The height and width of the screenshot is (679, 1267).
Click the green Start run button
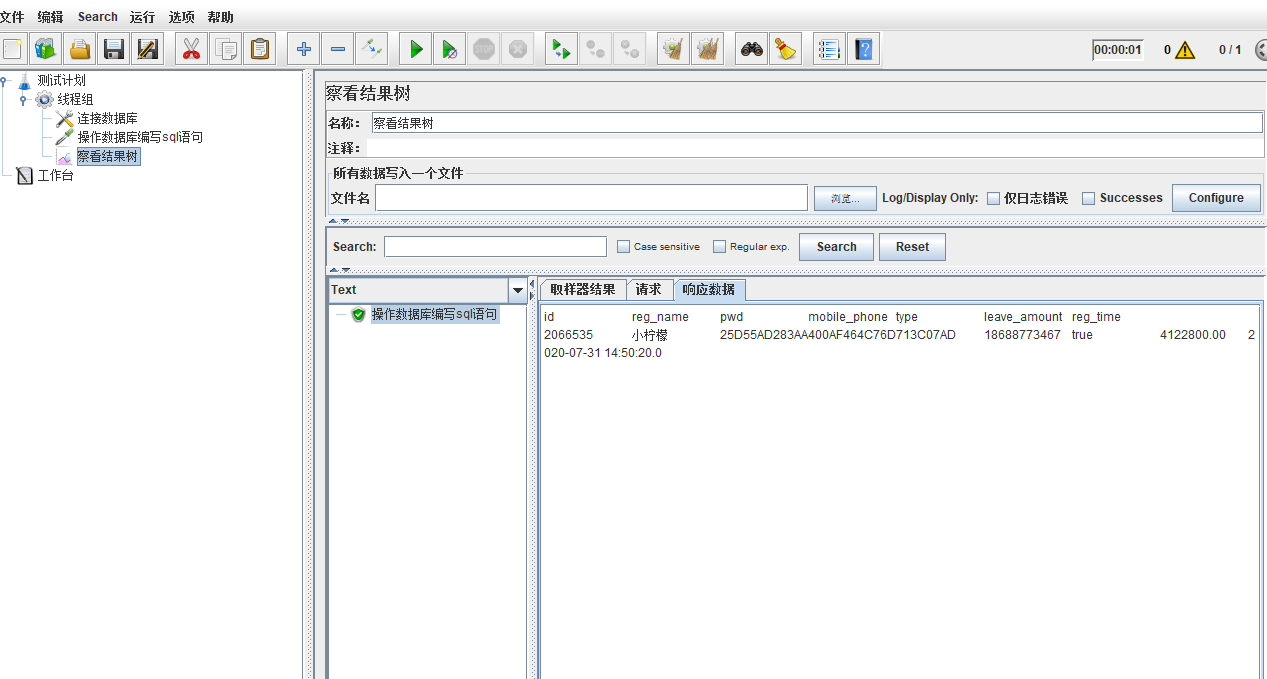point(416,48)
